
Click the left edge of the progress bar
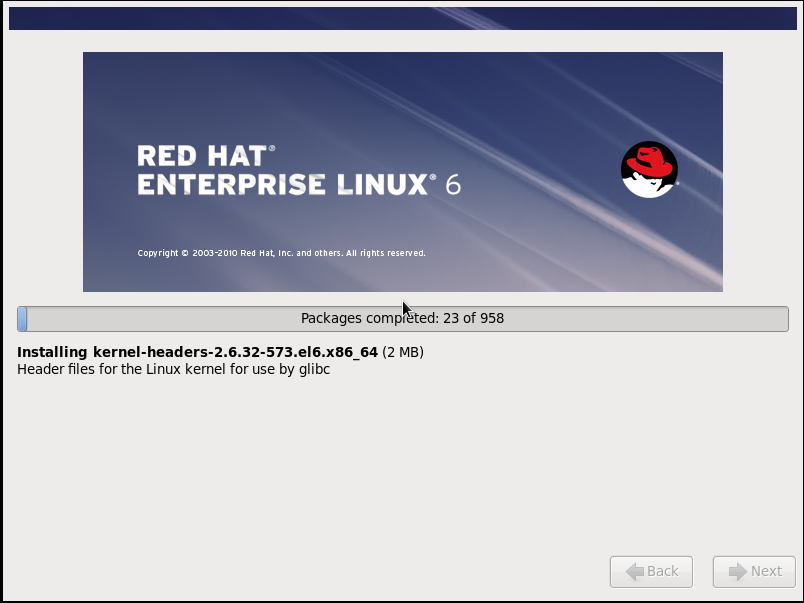(22, 318)
